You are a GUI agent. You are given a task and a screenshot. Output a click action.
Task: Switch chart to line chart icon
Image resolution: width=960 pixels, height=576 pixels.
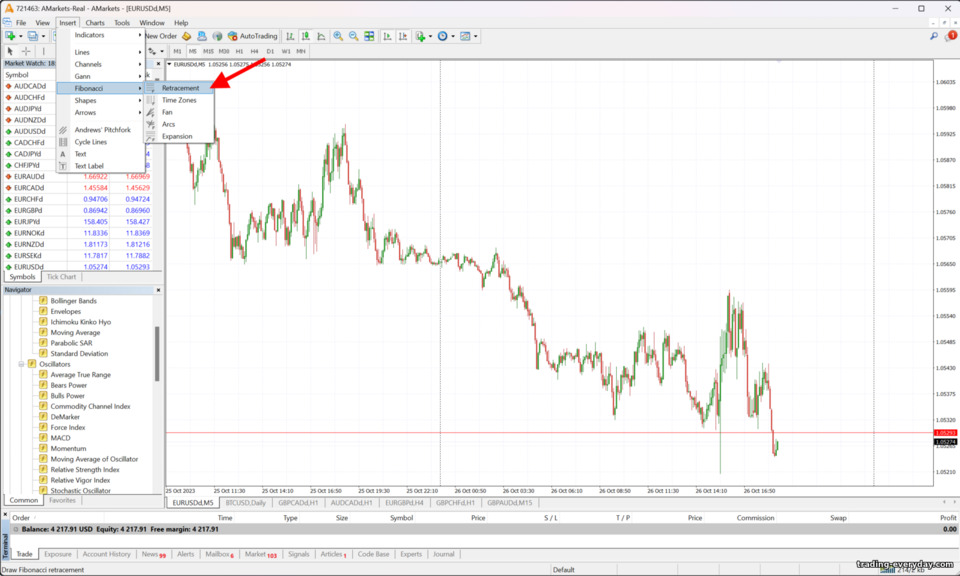pos(321,36)
